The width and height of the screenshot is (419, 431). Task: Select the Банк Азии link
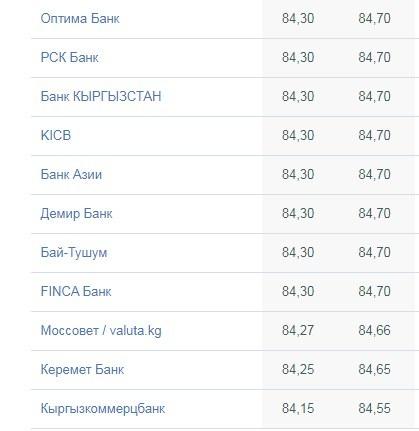(71, 174)
